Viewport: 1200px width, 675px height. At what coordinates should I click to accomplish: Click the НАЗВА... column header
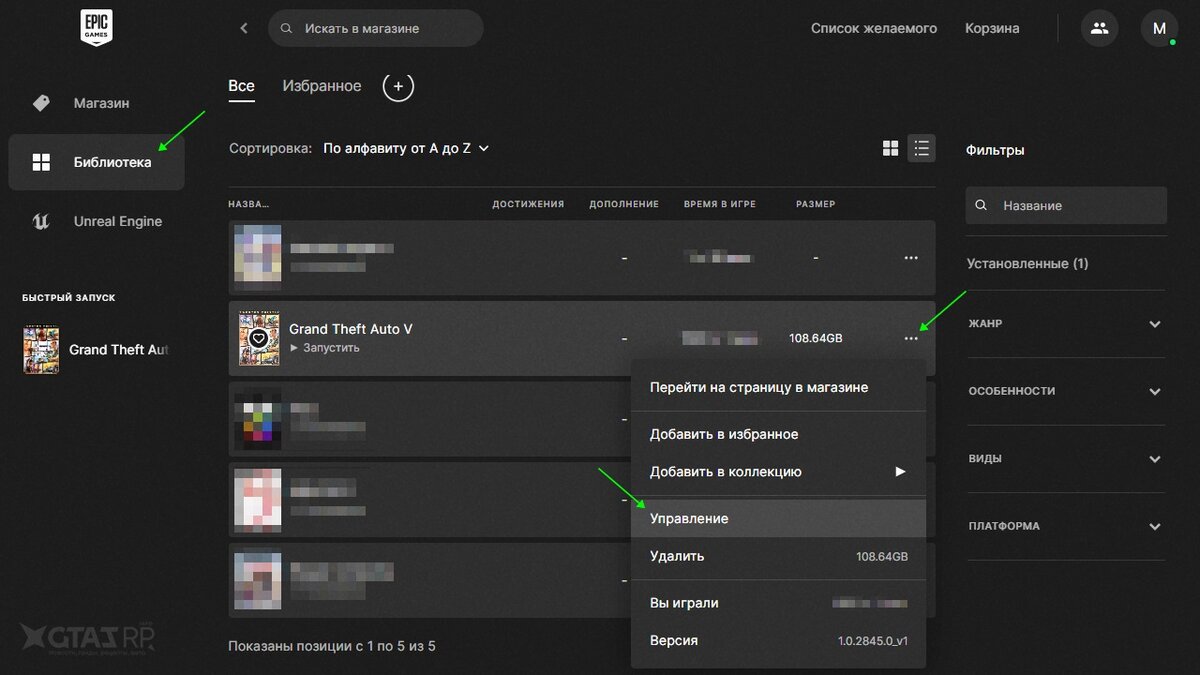(248, 204)
